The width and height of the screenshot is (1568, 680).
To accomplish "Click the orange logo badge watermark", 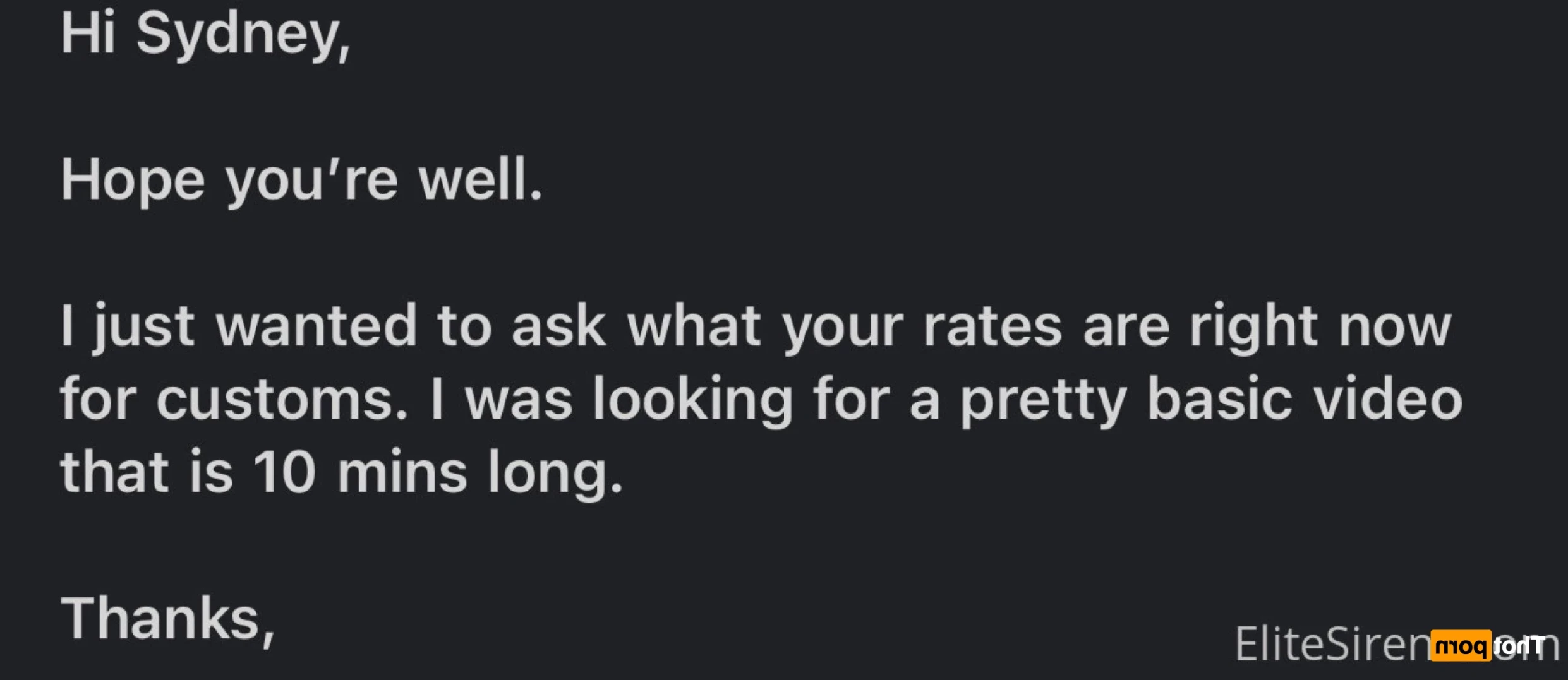I will click(x=1461, y=645).
